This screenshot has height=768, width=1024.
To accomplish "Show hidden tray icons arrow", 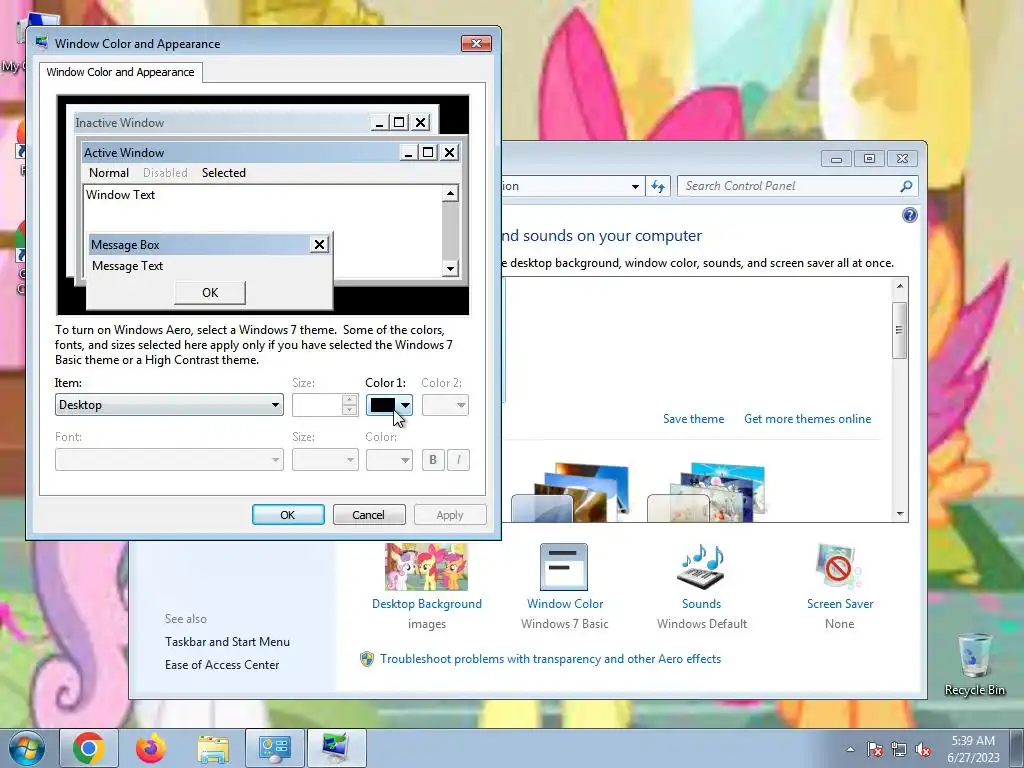I will 850,749.
